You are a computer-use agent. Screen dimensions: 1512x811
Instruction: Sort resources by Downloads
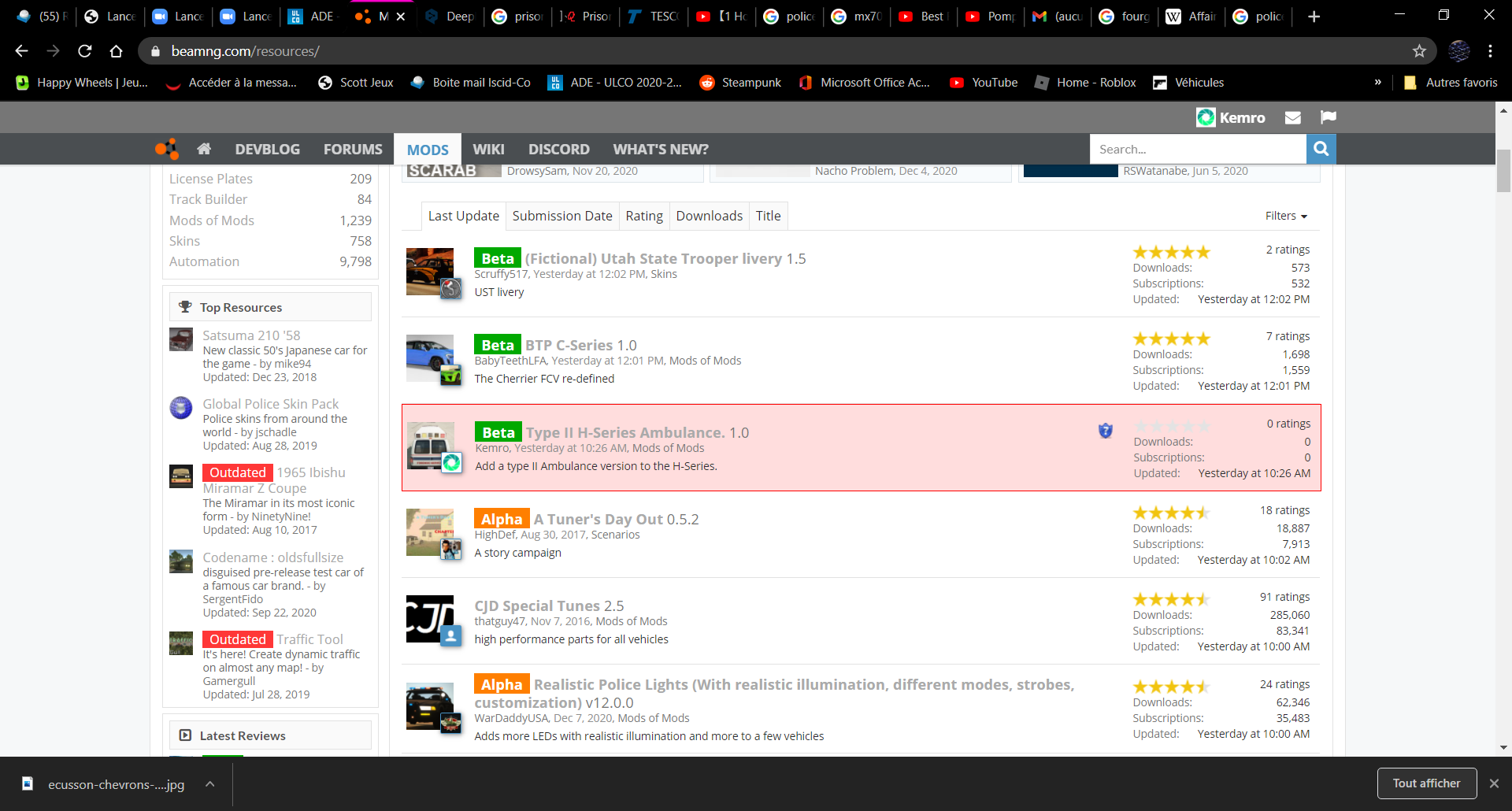[x=710, y=216]
